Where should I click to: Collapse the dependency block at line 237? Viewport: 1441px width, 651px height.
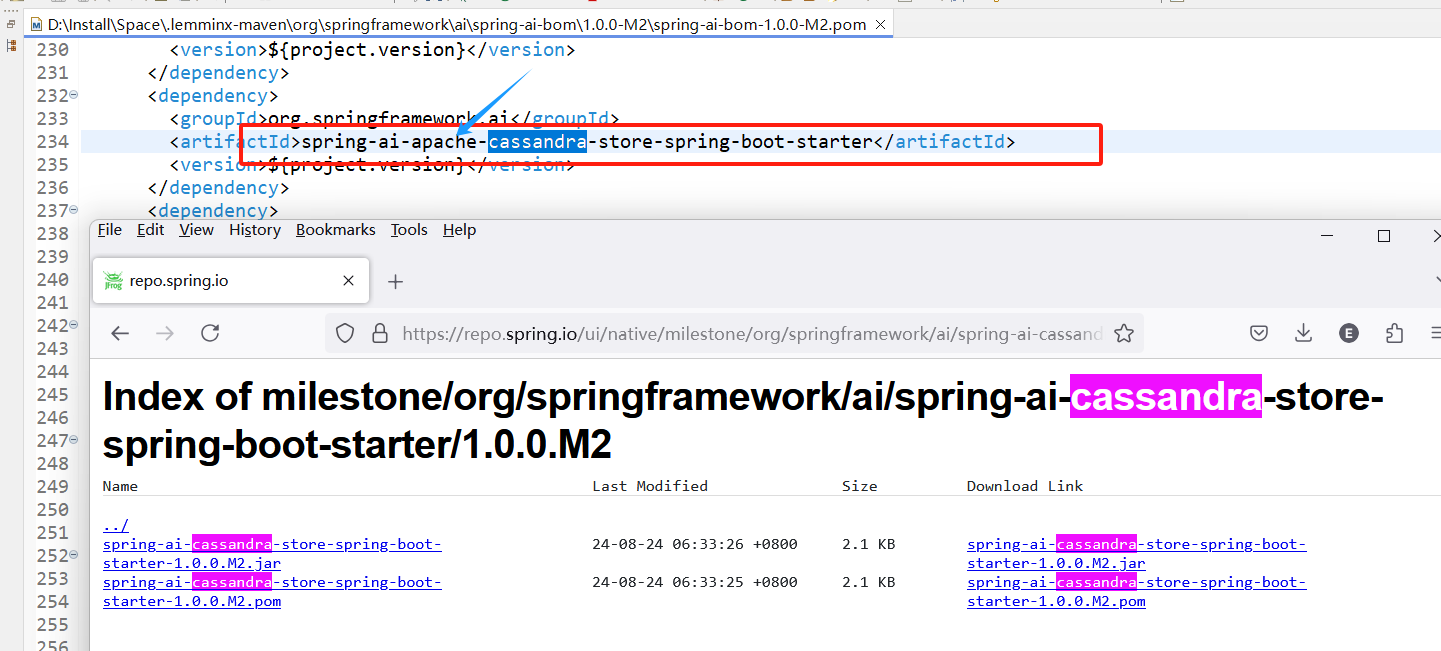click(x=73, y=210)
